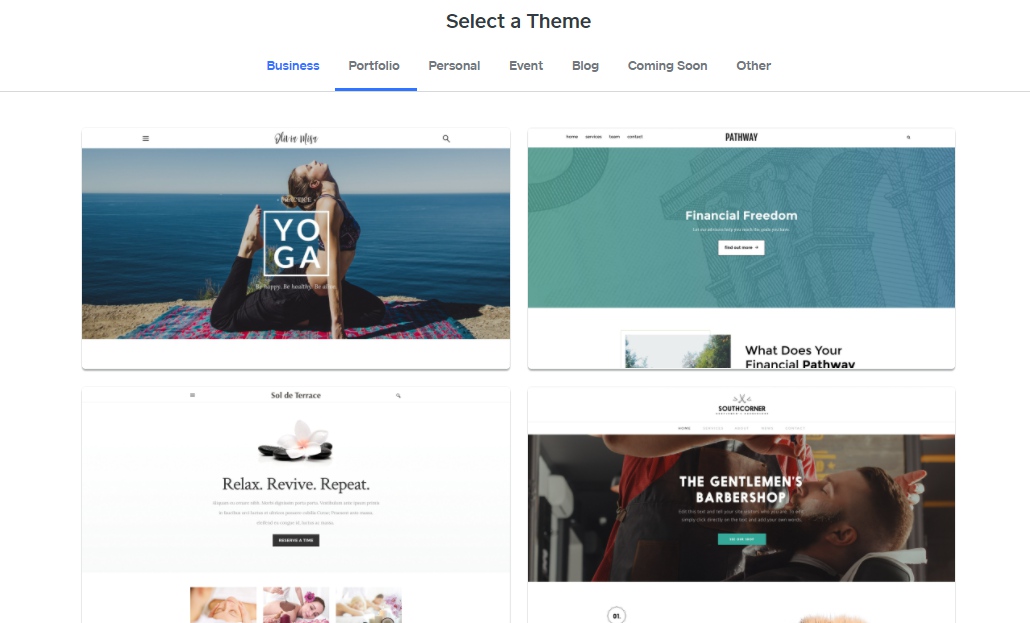The width and height of the screenshot is (1030, 623).
Task: Choose the Yoga theme thumbnail
Action: (x=296, y=248)
